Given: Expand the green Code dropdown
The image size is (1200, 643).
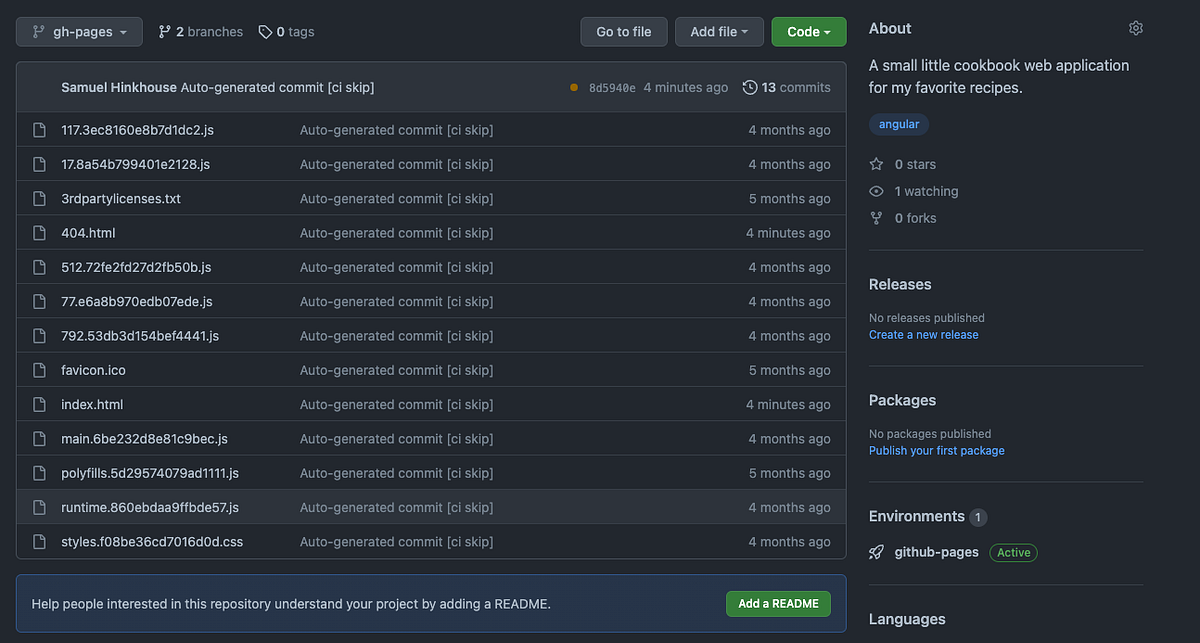Looking at the screenshot, I should pos(808,31).
